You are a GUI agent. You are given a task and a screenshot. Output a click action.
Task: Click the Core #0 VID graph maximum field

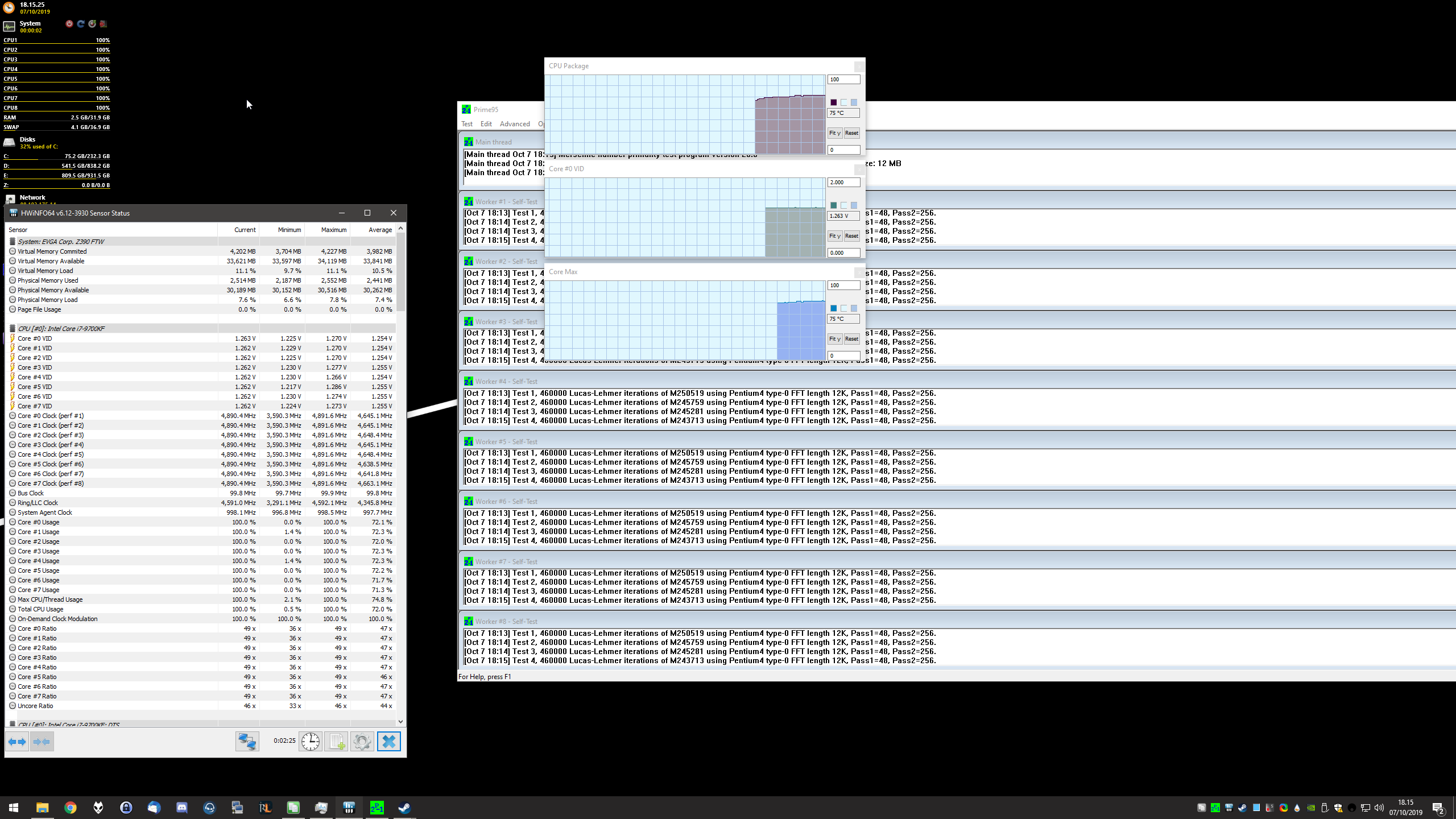click(x=843, y=183)
